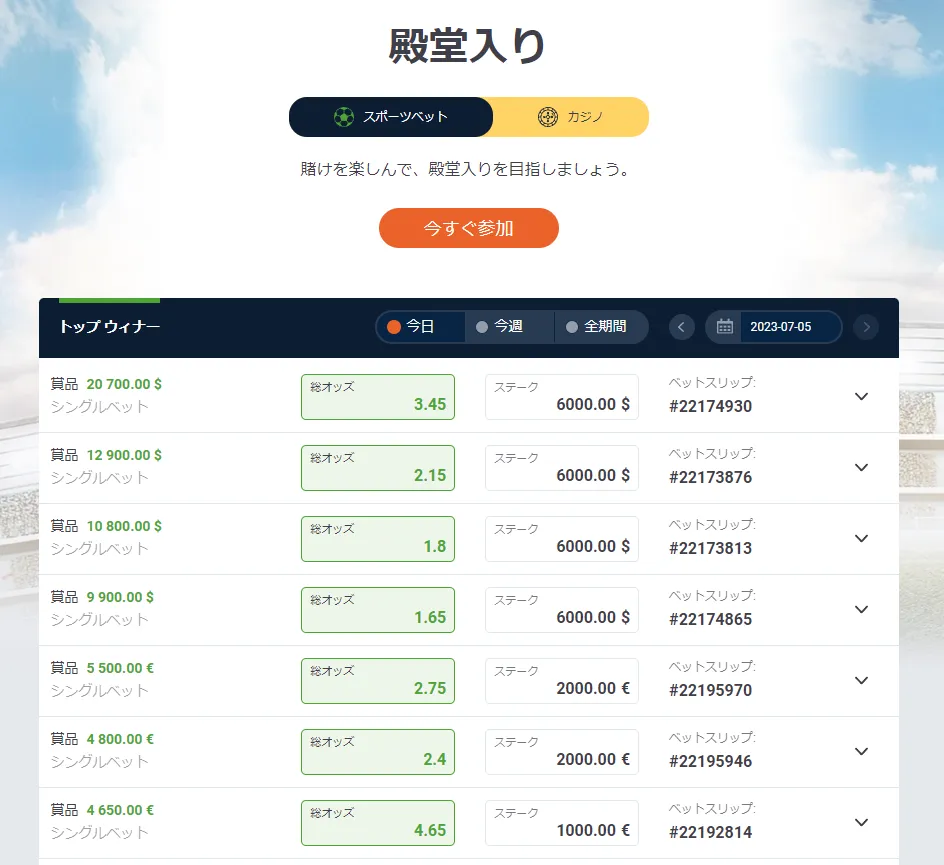
Task: Go to next date with right arrow
Action: coord(867,327)
